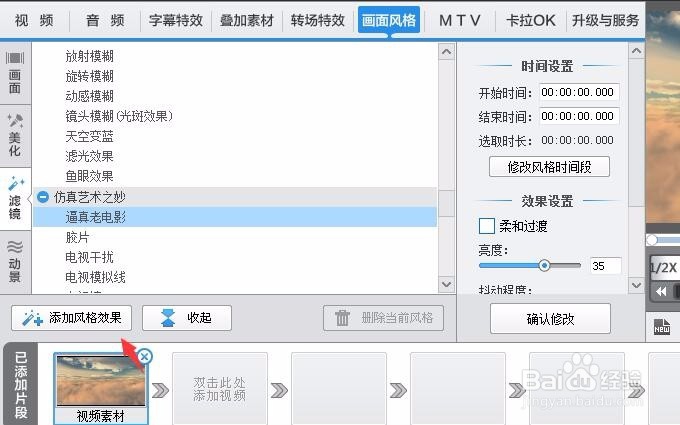The height and width of the screenshot is (425, 680).
Task: Enable the 柔和过渡 checkbox
Action: (x=487, y=226)
